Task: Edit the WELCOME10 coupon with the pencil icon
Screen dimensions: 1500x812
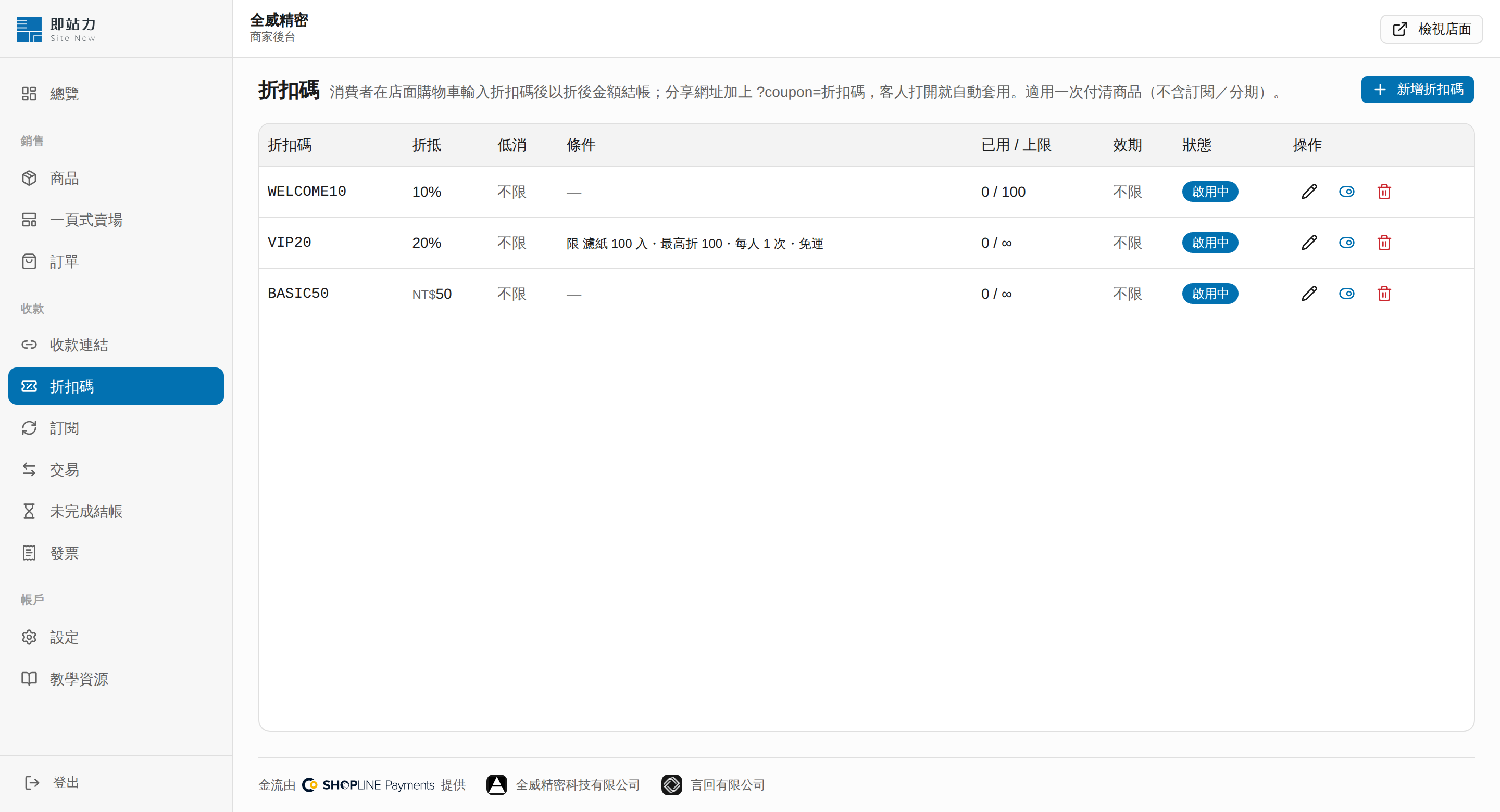Action: click(1309, 192)
